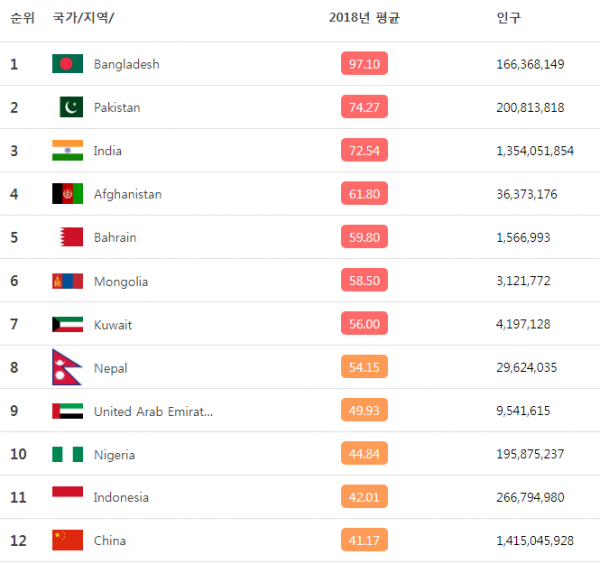
Task: Click the 국가/지역/ column header
Action: (x=83, y=18)
